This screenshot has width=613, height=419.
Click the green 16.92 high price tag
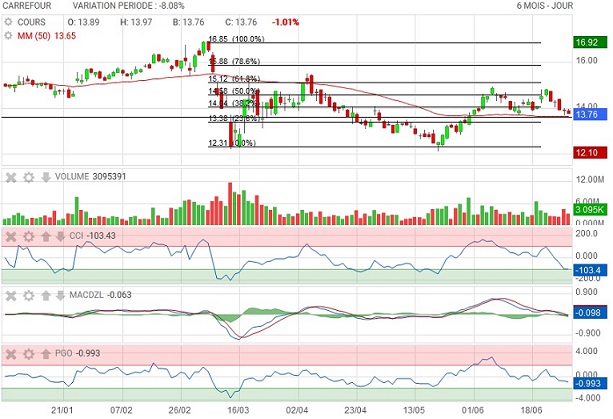[590, 42]
